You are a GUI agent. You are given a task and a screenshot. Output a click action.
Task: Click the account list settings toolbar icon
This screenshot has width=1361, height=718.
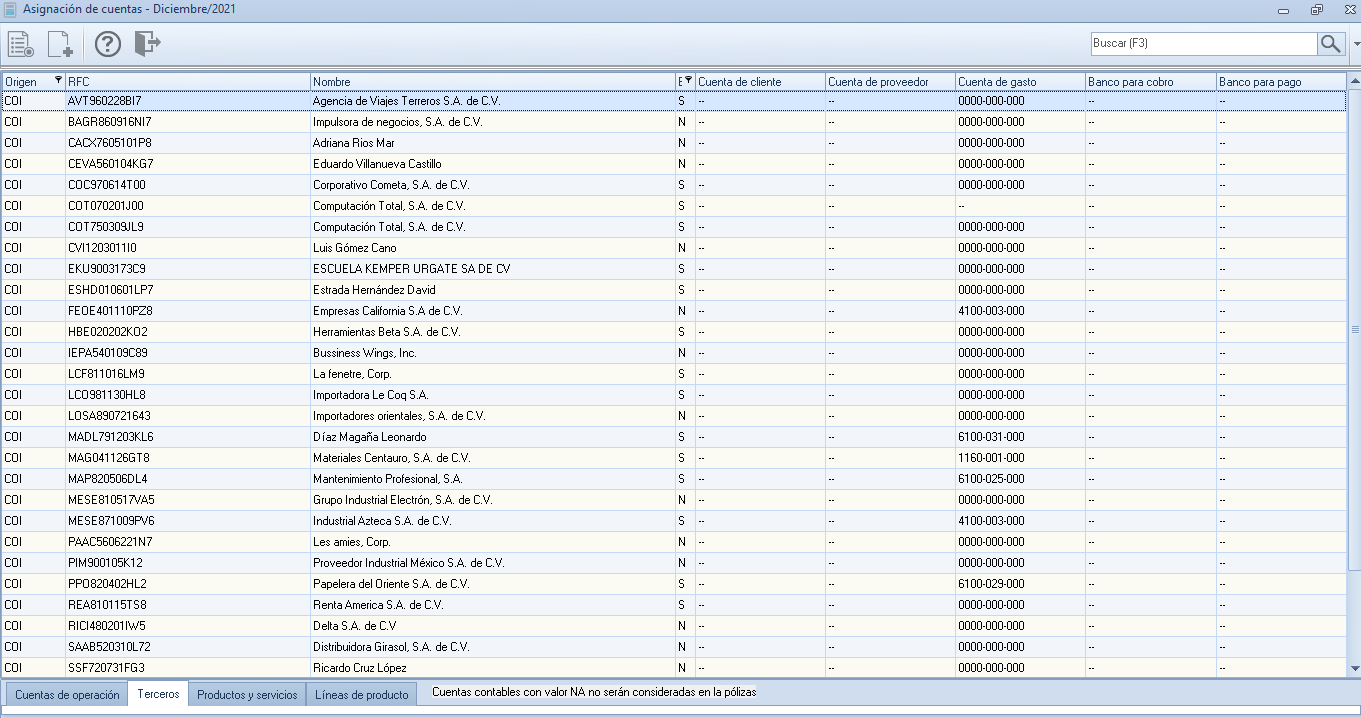[20, 44]
